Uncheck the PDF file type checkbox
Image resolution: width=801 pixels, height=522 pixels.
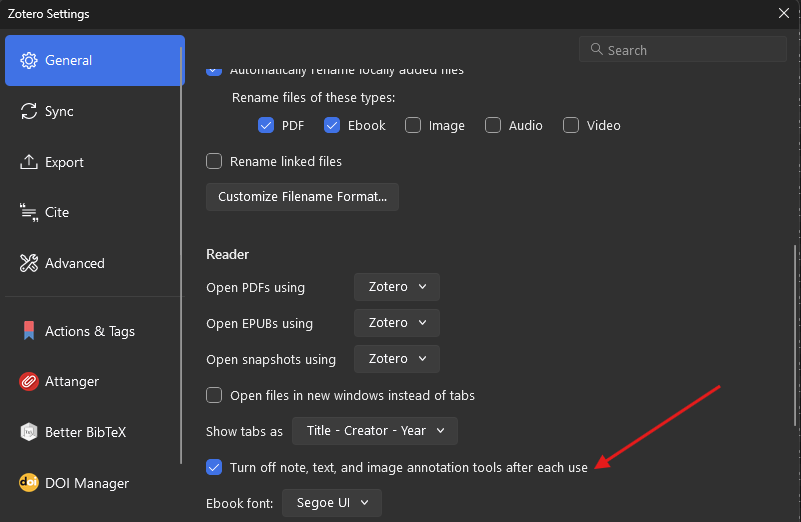[x=266, y=125]
